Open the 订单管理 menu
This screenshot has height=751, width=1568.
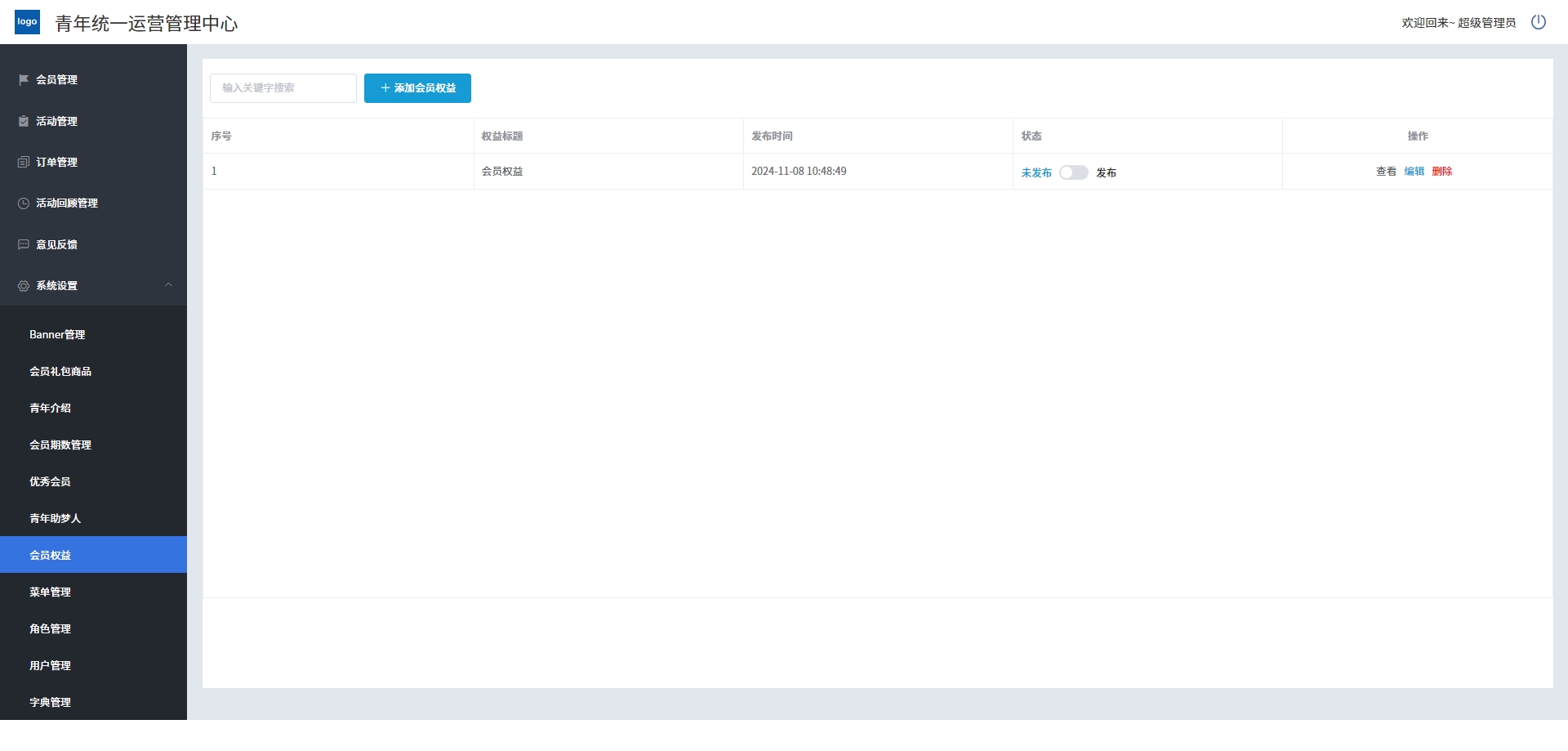93,162
